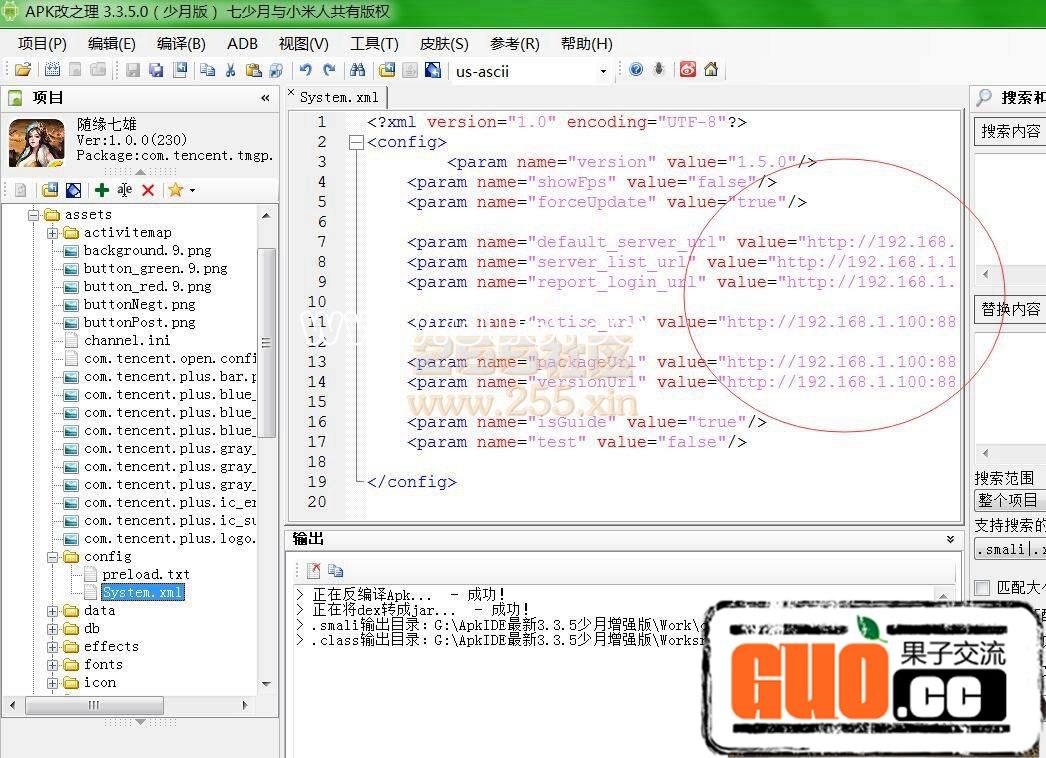Collapse the 项目 panel with double chevron
This screenshot has height=758, width=1046.
pos(265,98)
